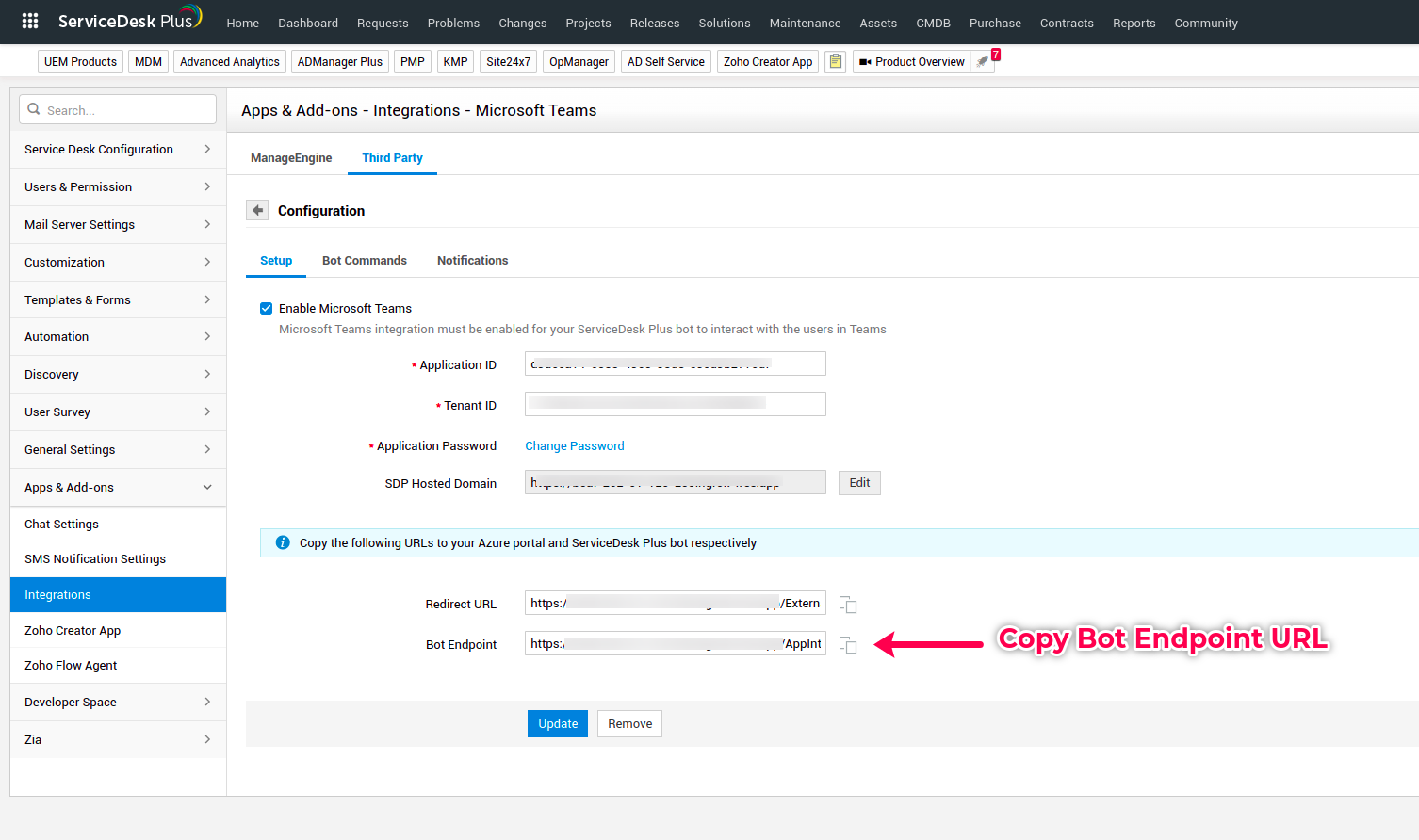Navigate to the Purchase menu

click(995, 23)
